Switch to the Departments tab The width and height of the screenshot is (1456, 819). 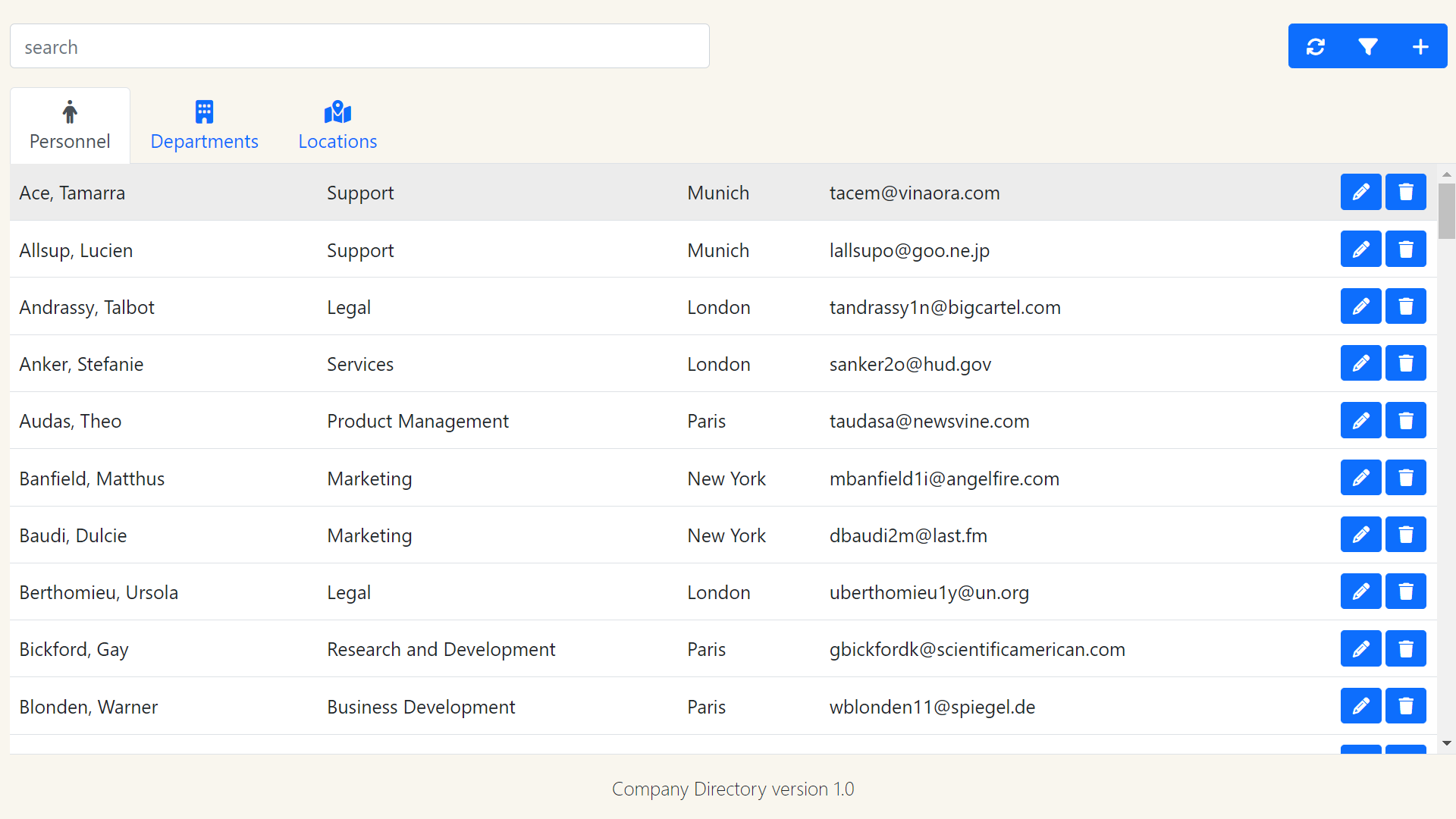pos(204,126)
